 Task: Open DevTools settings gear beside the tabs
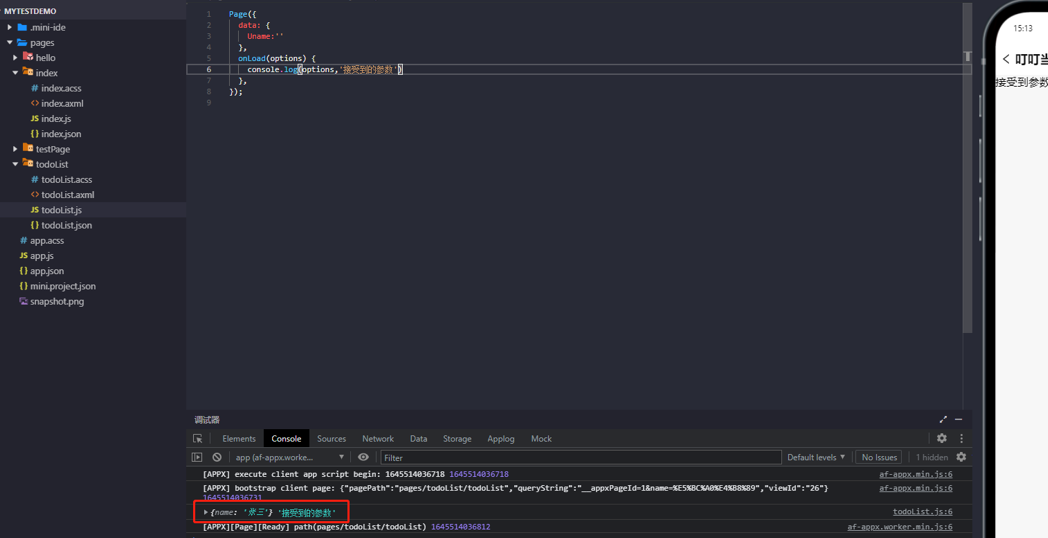[942, 438]
